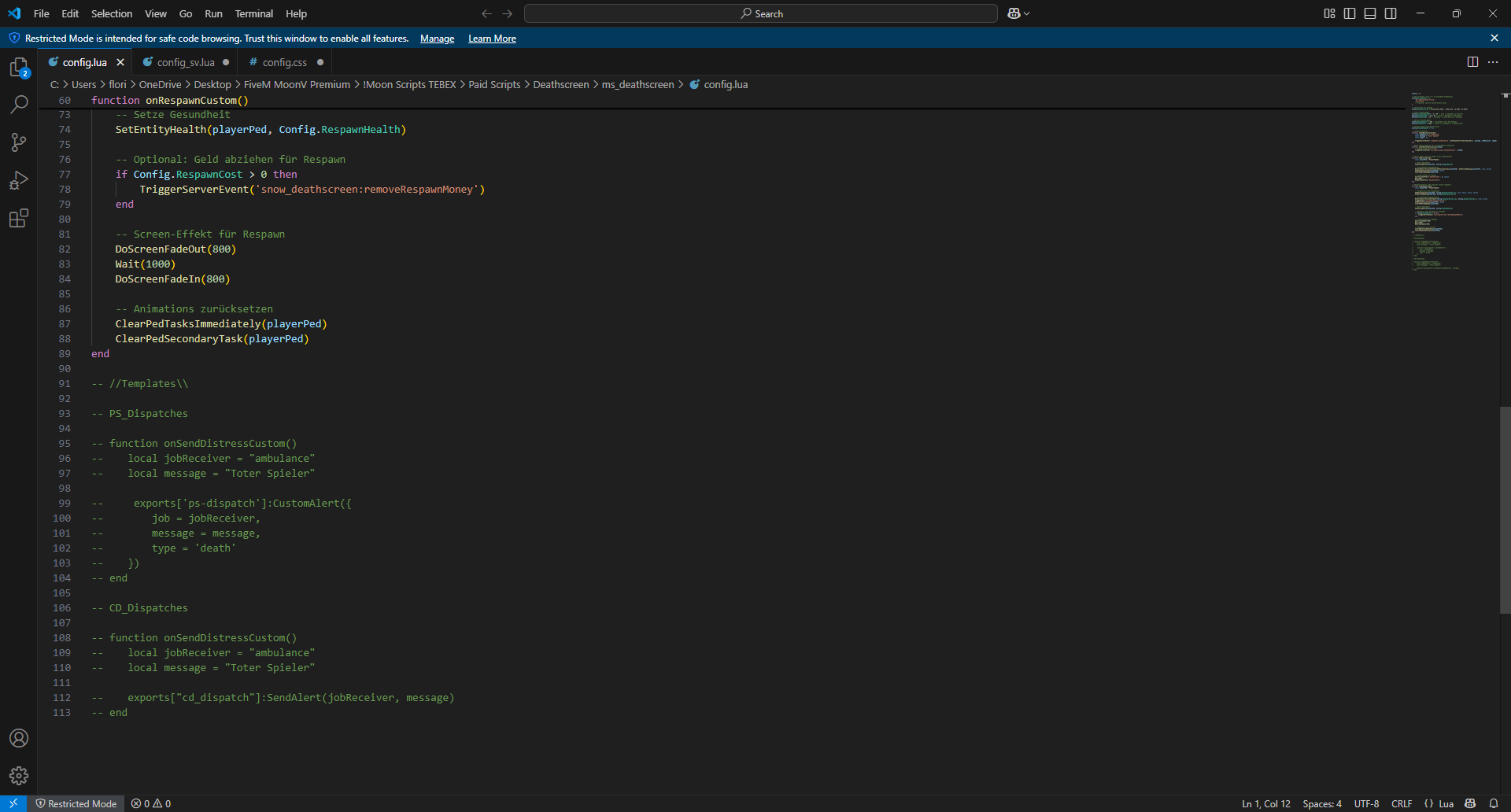
Task: Open the editor More Actions menu
Action: point(1493,62)
